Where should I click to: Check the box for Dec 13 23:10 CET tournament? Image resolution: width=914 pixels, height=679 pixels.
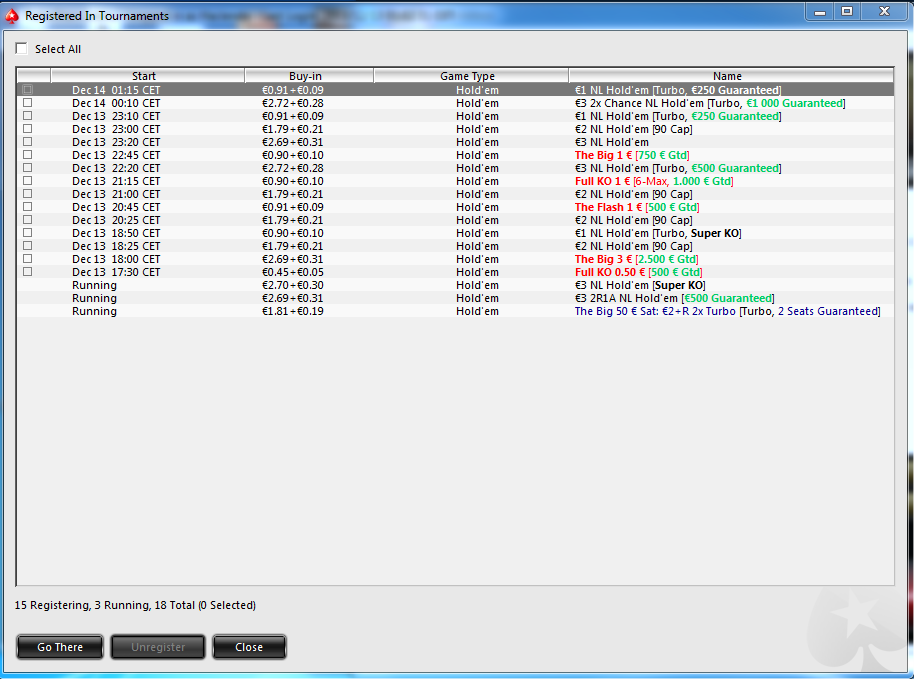tap(27, 115)
